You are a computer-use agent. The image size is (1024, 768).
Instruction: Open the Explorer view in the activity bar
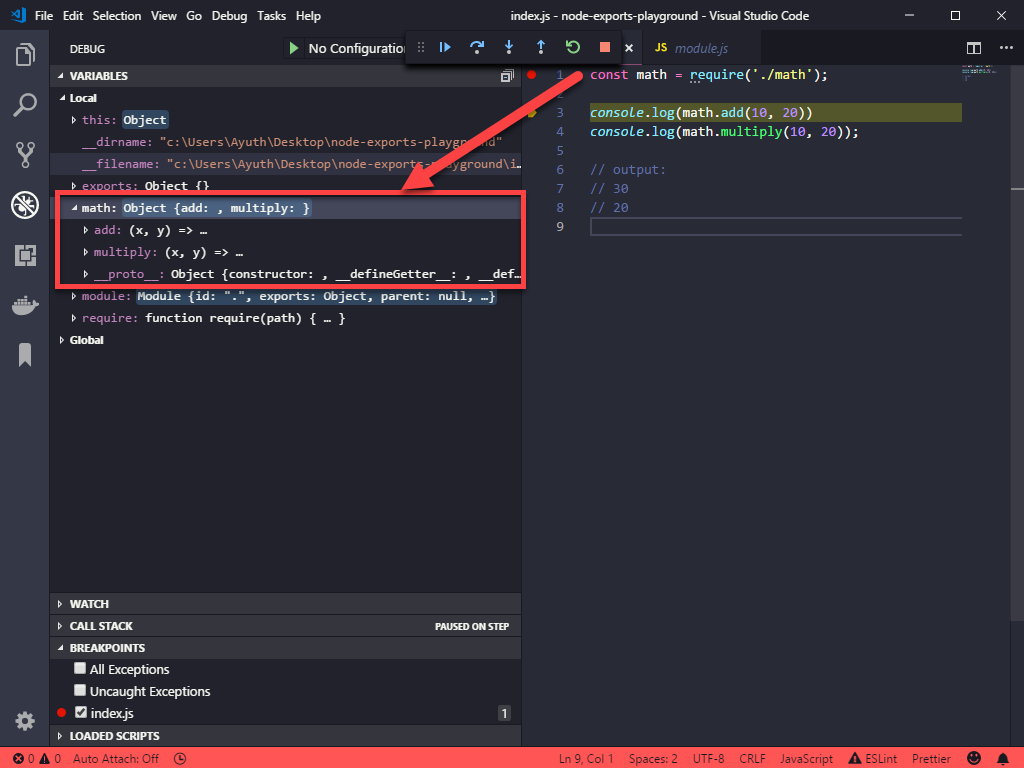(x=25, y=54)
